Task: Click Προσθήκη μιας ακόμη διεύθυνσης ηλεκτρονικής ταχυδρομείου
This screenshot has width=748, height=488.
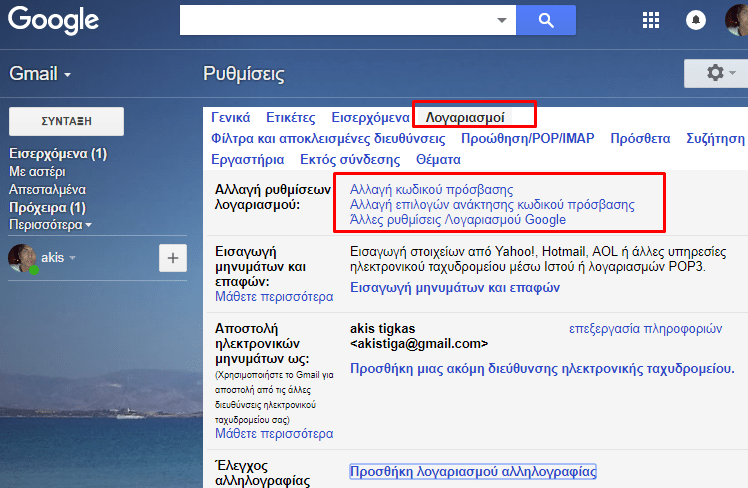Action: pos(542,369)
